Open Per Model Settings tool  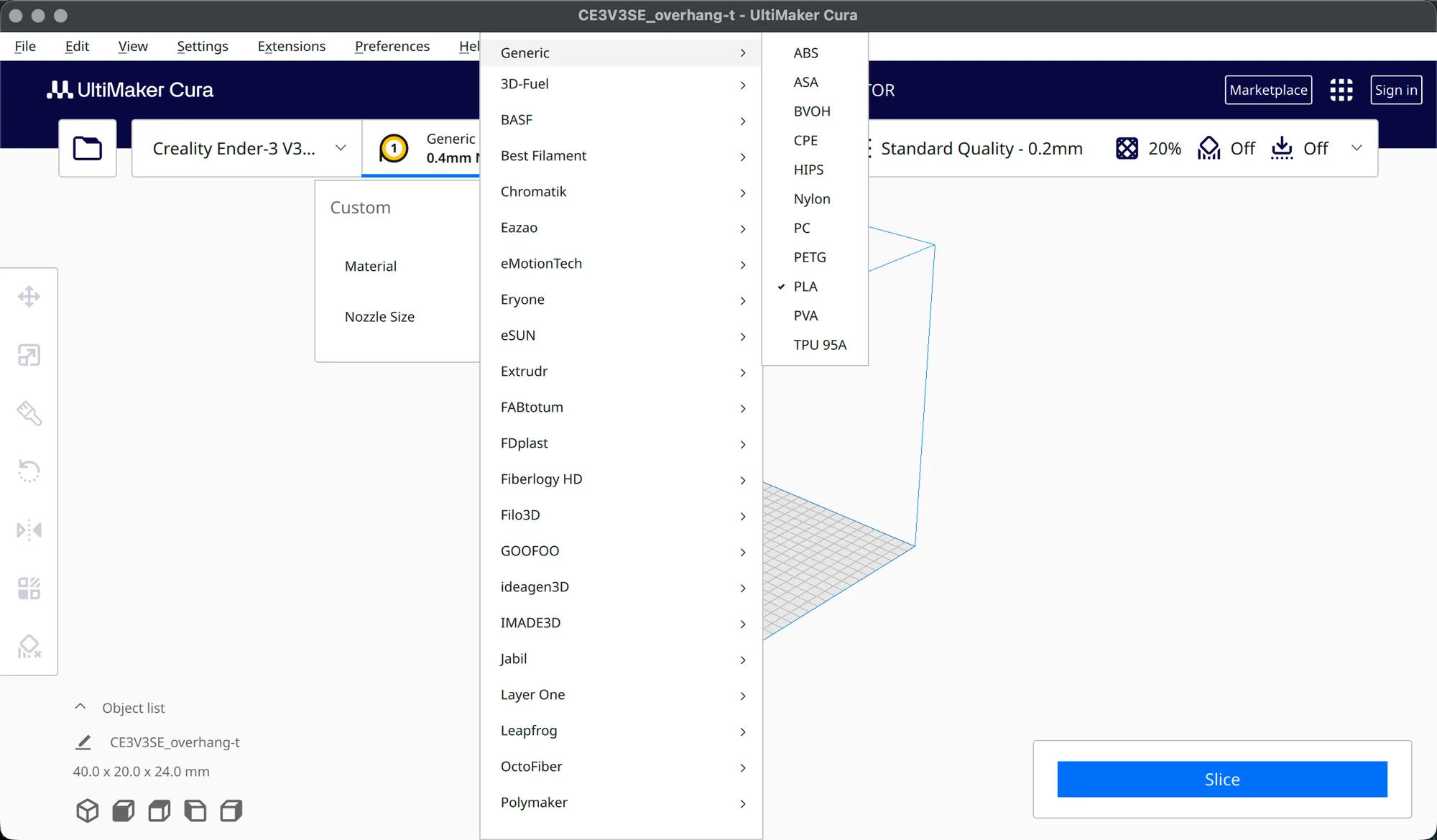click(29, 589)
